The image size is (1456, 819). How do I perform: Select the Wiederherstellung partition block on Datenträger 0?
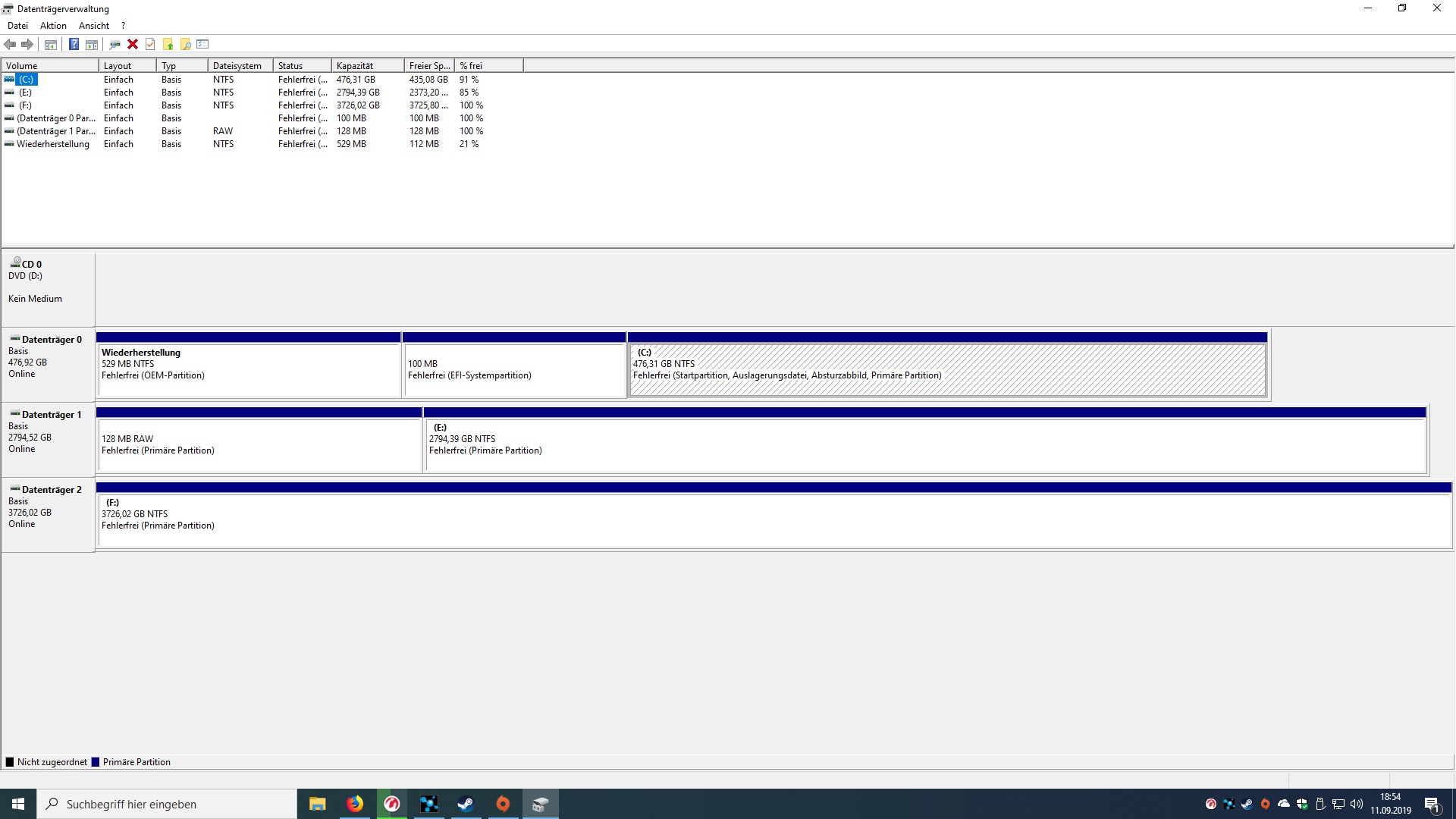point(249,370)
